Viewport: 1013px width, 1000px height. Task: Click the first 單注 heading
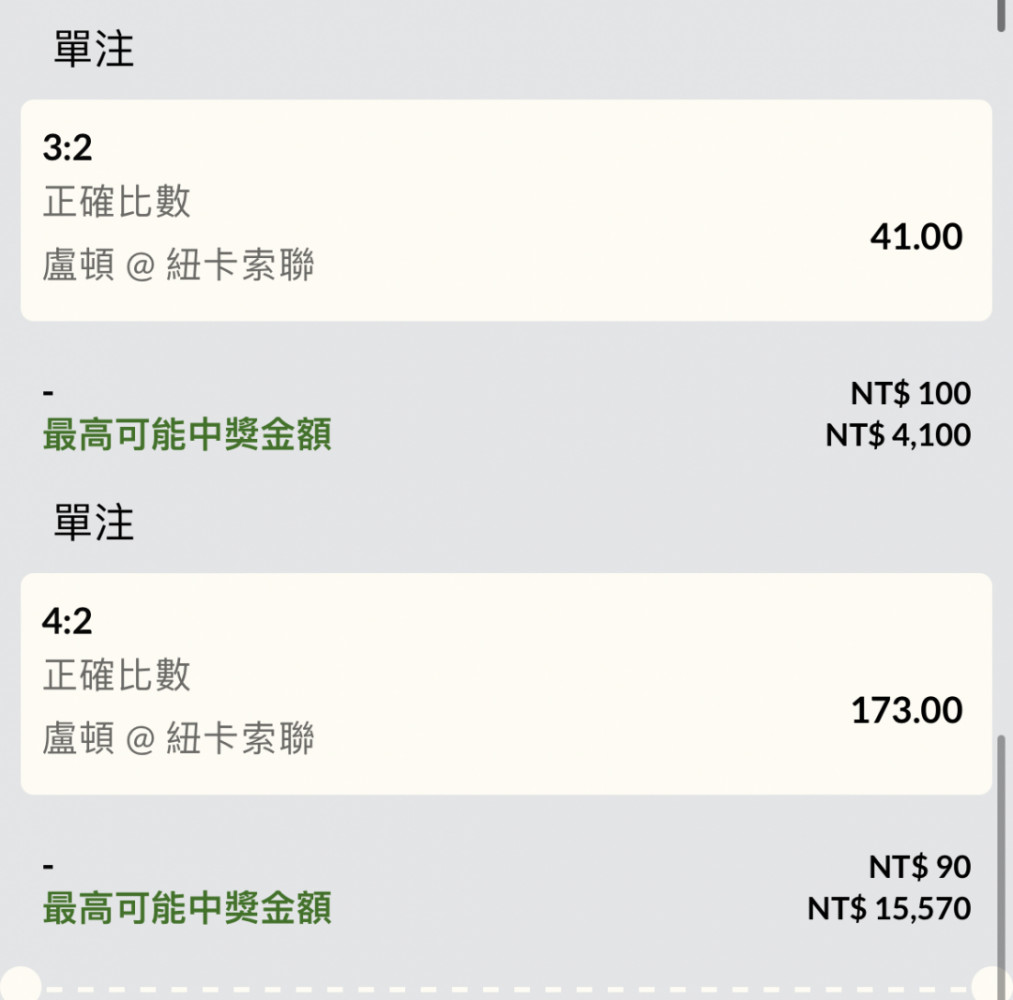pyautogui.click(x=94, y=48)
